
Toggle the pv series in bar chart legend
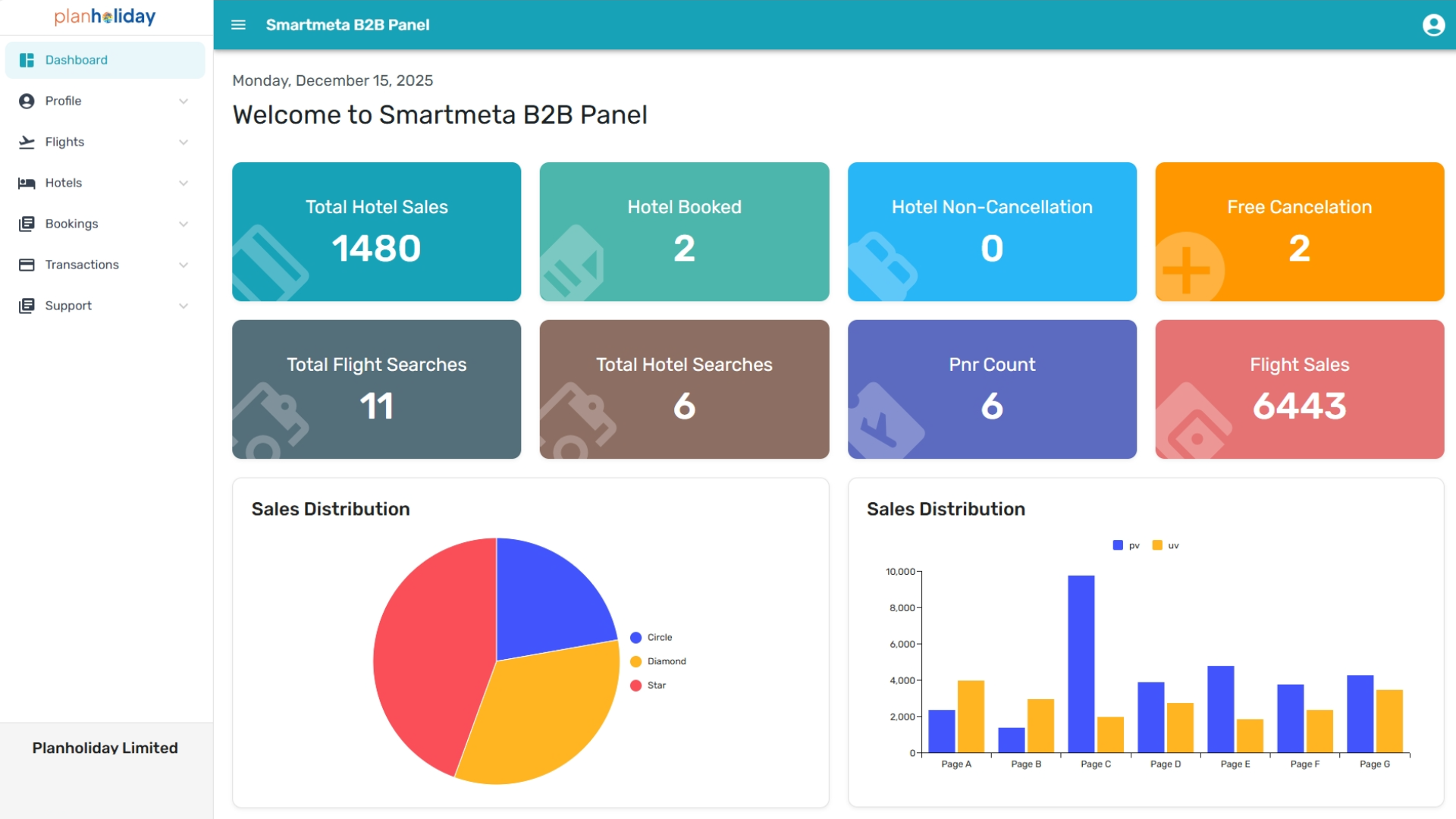click(x=1126, y=545)
